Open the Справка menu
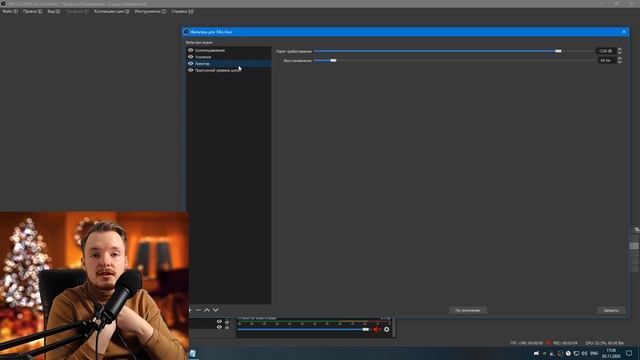640x360 pixels. pyautogui.click(x=182, y=11)
